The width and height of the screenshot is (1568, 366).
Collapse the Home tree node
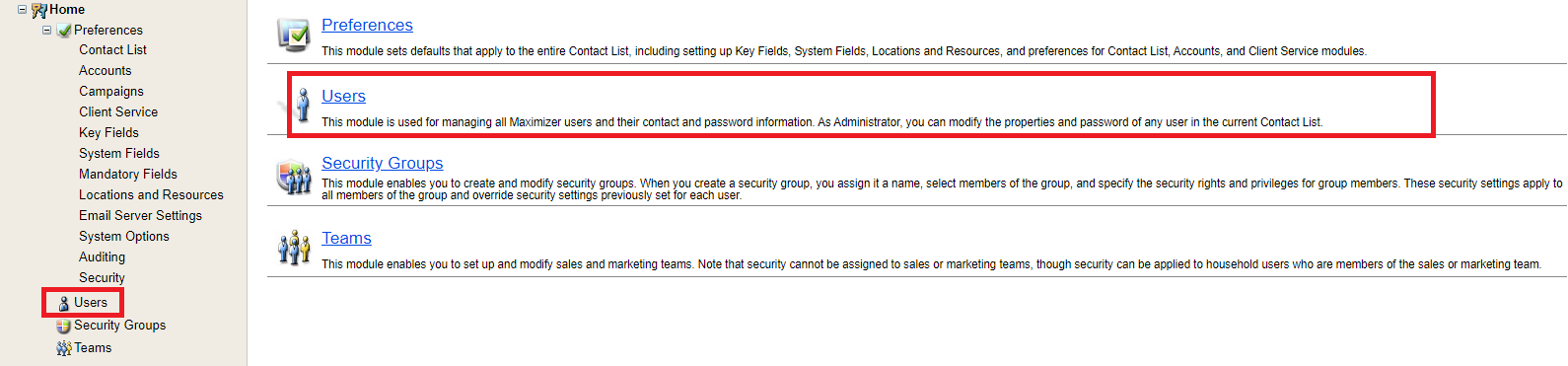[22, 9]
